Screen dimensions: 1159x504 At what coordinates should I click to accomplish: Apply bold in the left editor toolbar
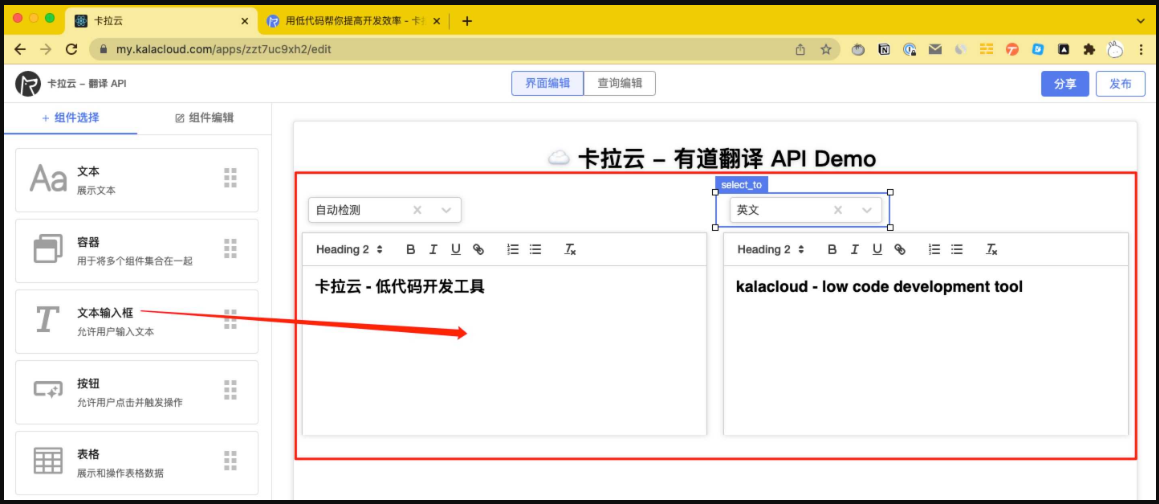pos(410,250)
